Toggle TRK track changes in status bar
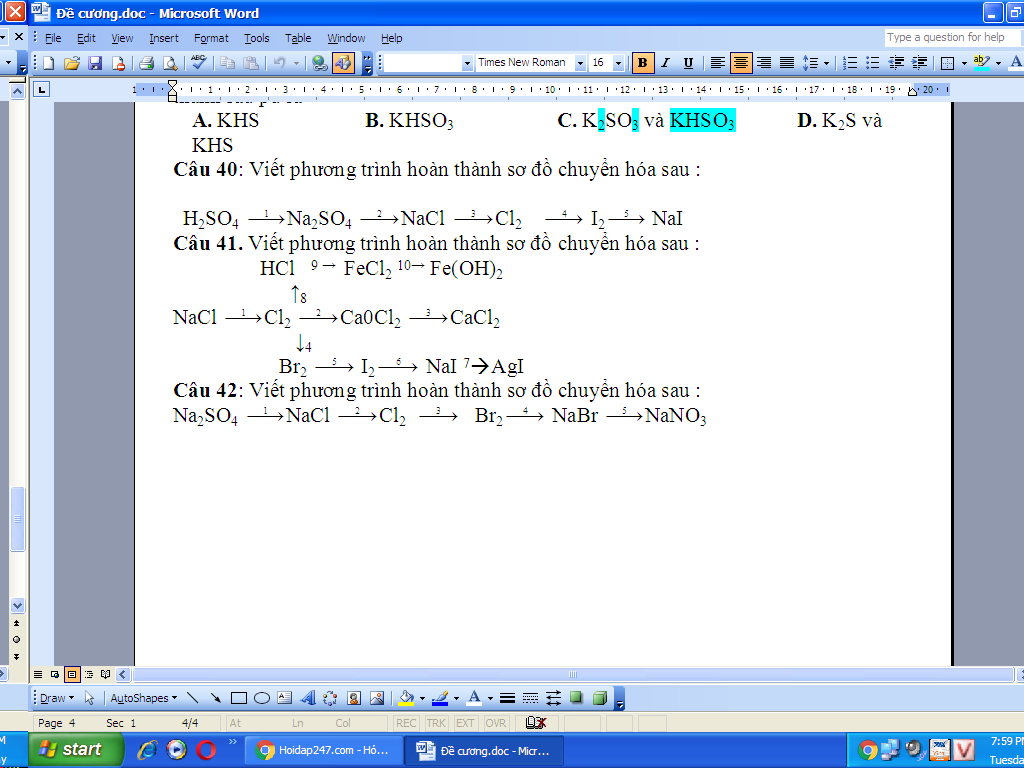1024x768 pixels. pos(436,723)
